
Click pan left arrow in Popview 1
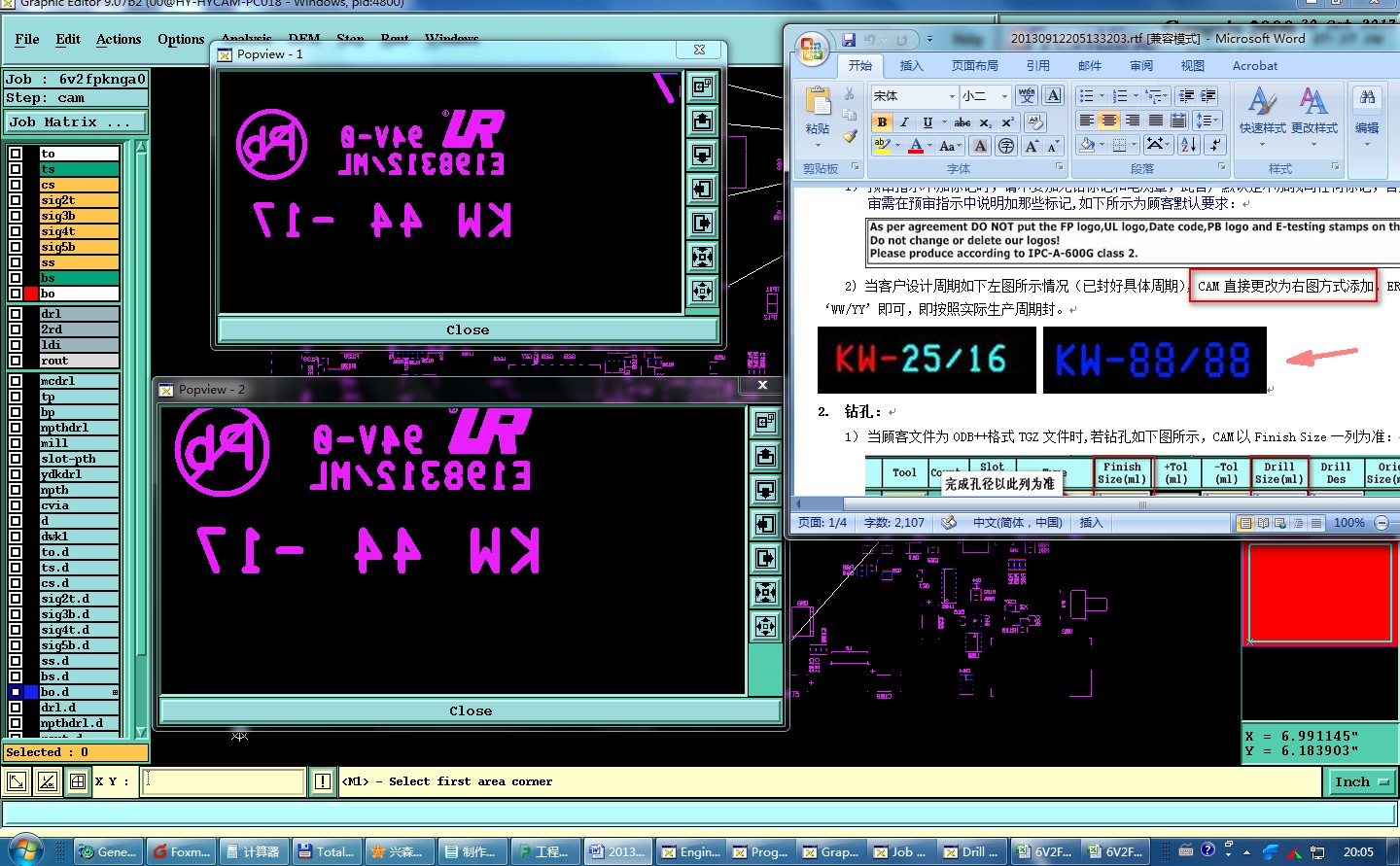pos(703,189)
